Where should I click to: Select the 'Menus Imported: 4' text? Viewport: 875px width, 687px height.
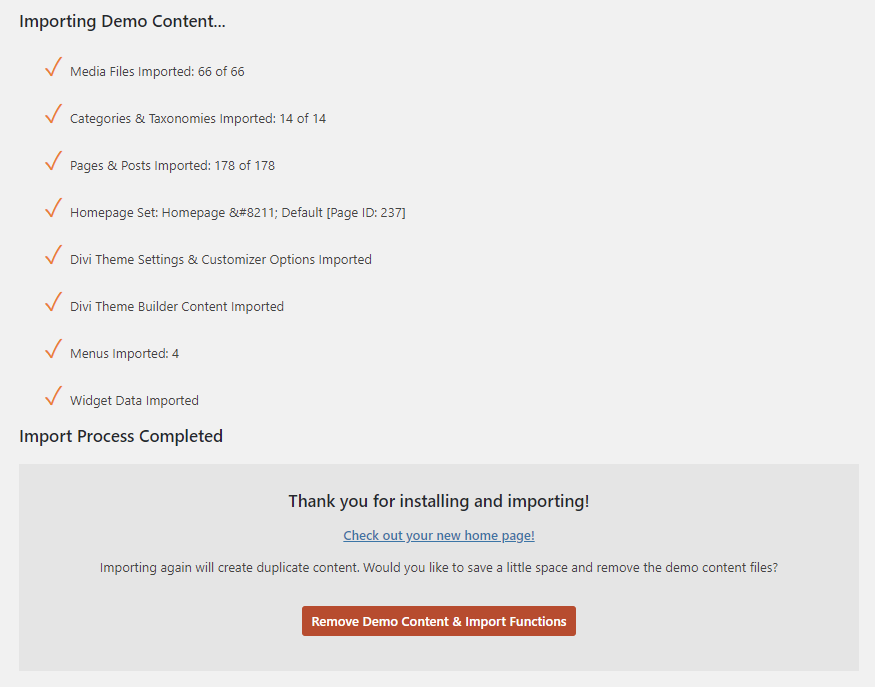(x=124, y=354)
